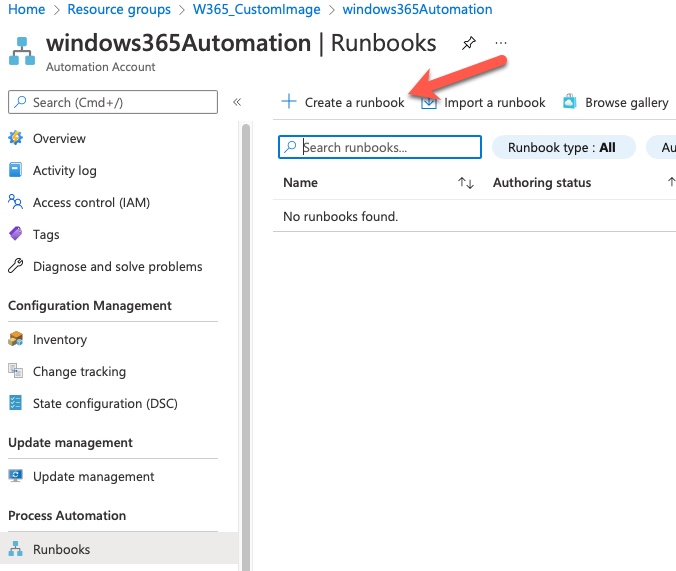Click the Activity log book icon
This screenshot has height=571, width=676.
pyautogui.click(x=16, y=170)
